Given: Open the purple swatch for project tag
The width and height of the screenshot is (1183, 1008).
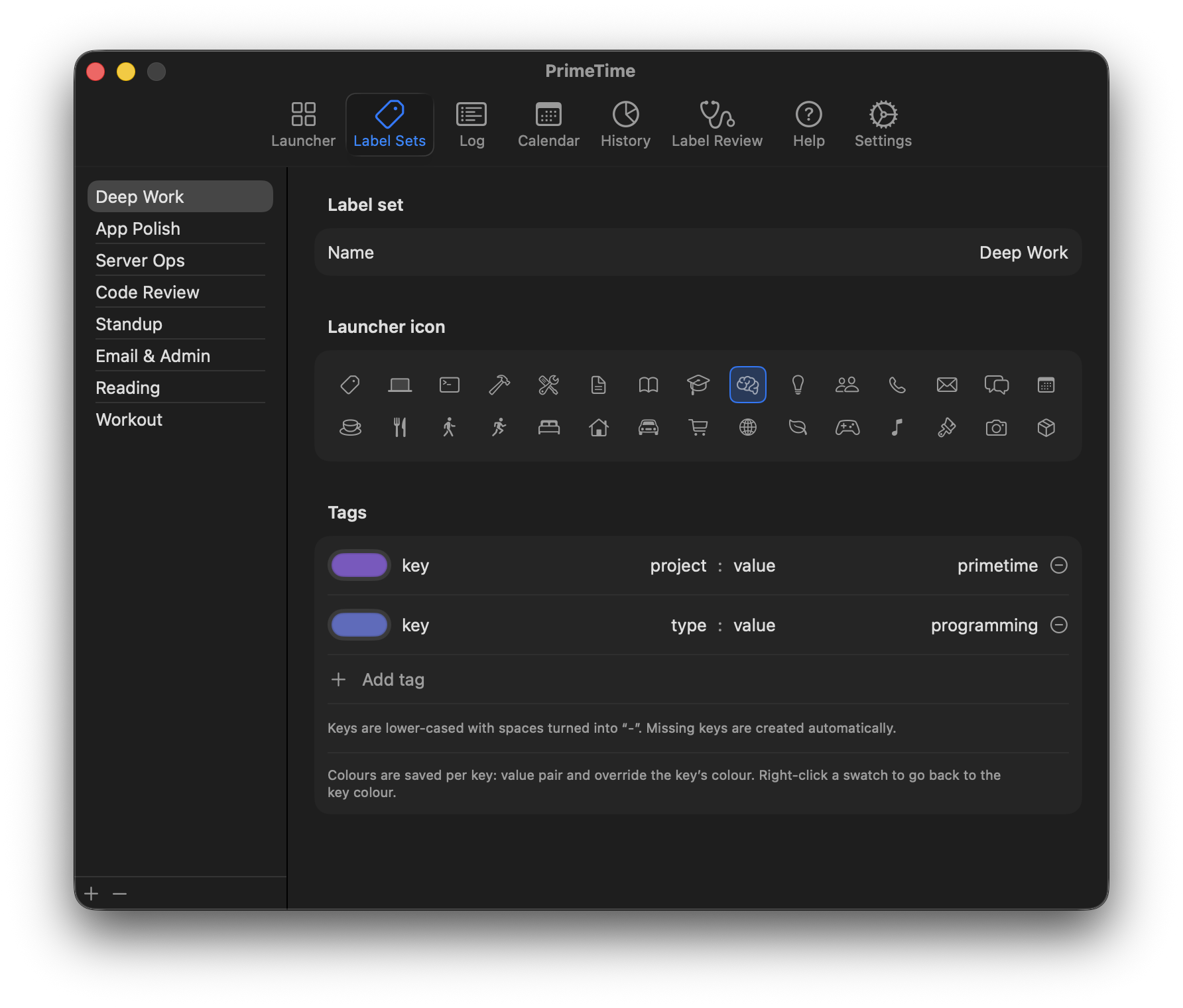Looking at the screenshot, I should click(x=359, y=565).
